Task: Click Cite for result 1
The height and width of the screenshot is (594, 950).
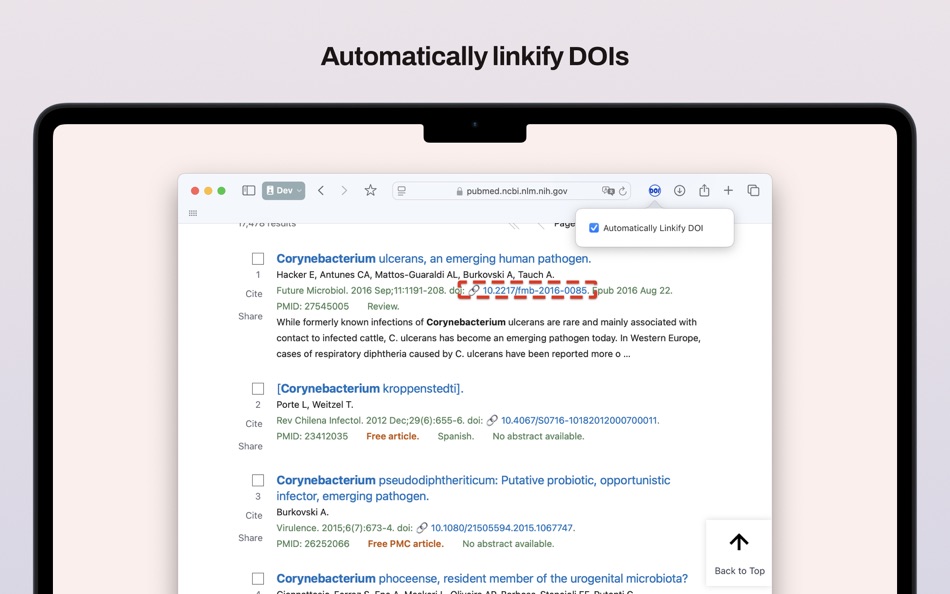Action: click(254, 294)
